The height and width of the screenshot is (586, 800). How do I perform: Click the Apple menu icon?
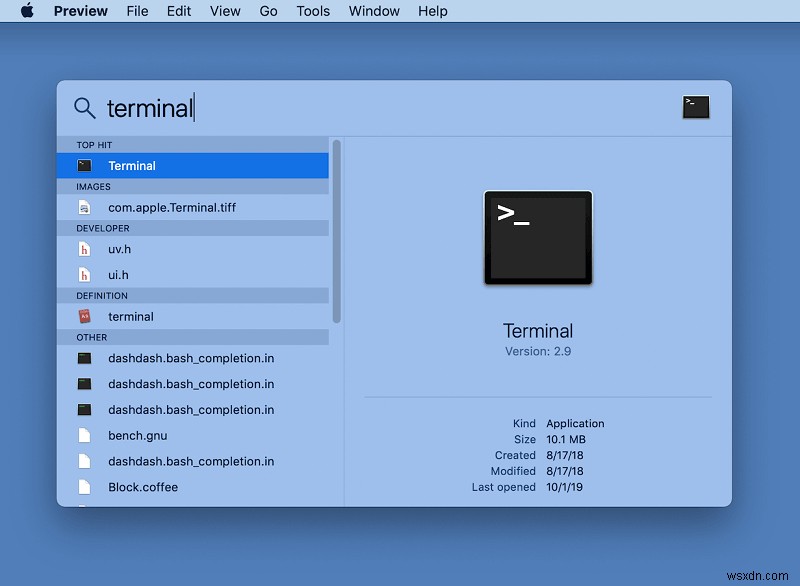pos(27,11)
